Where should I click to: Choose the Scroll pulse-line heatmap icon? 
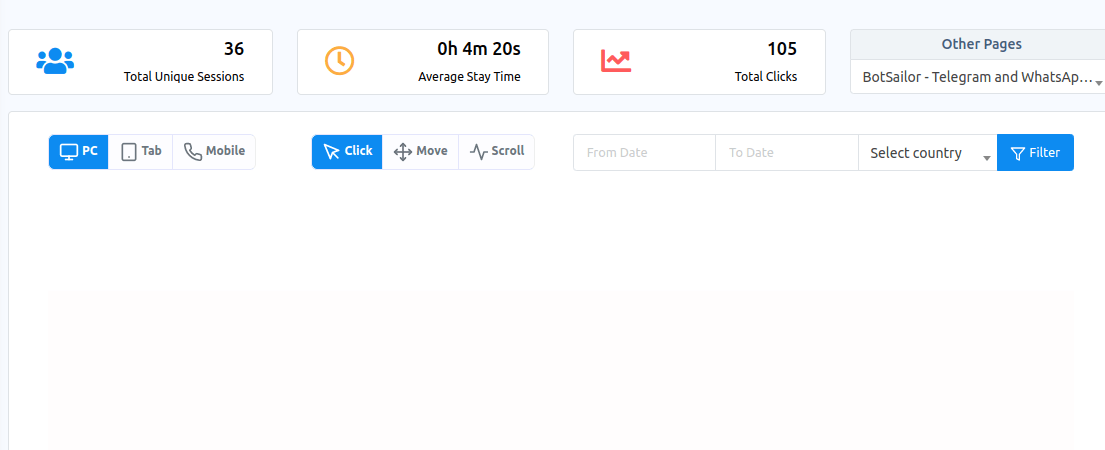[479, 152]
